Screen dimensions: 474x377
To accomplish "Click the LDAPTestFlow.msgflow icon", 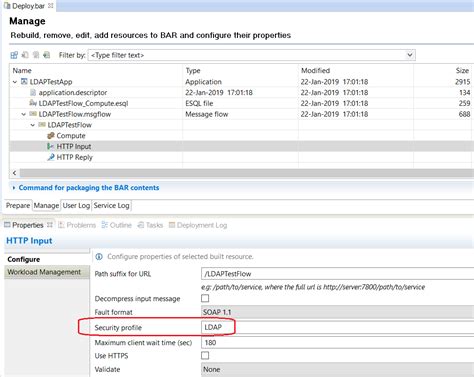I will point(33,114).
